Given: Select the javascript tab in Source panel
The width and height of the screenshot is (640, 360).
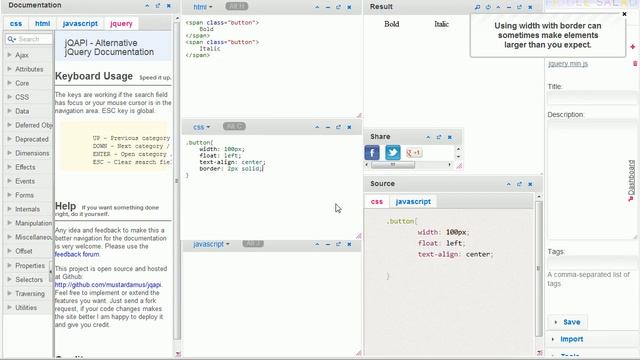Looking at the screenshot, I should tap(413, 202).
